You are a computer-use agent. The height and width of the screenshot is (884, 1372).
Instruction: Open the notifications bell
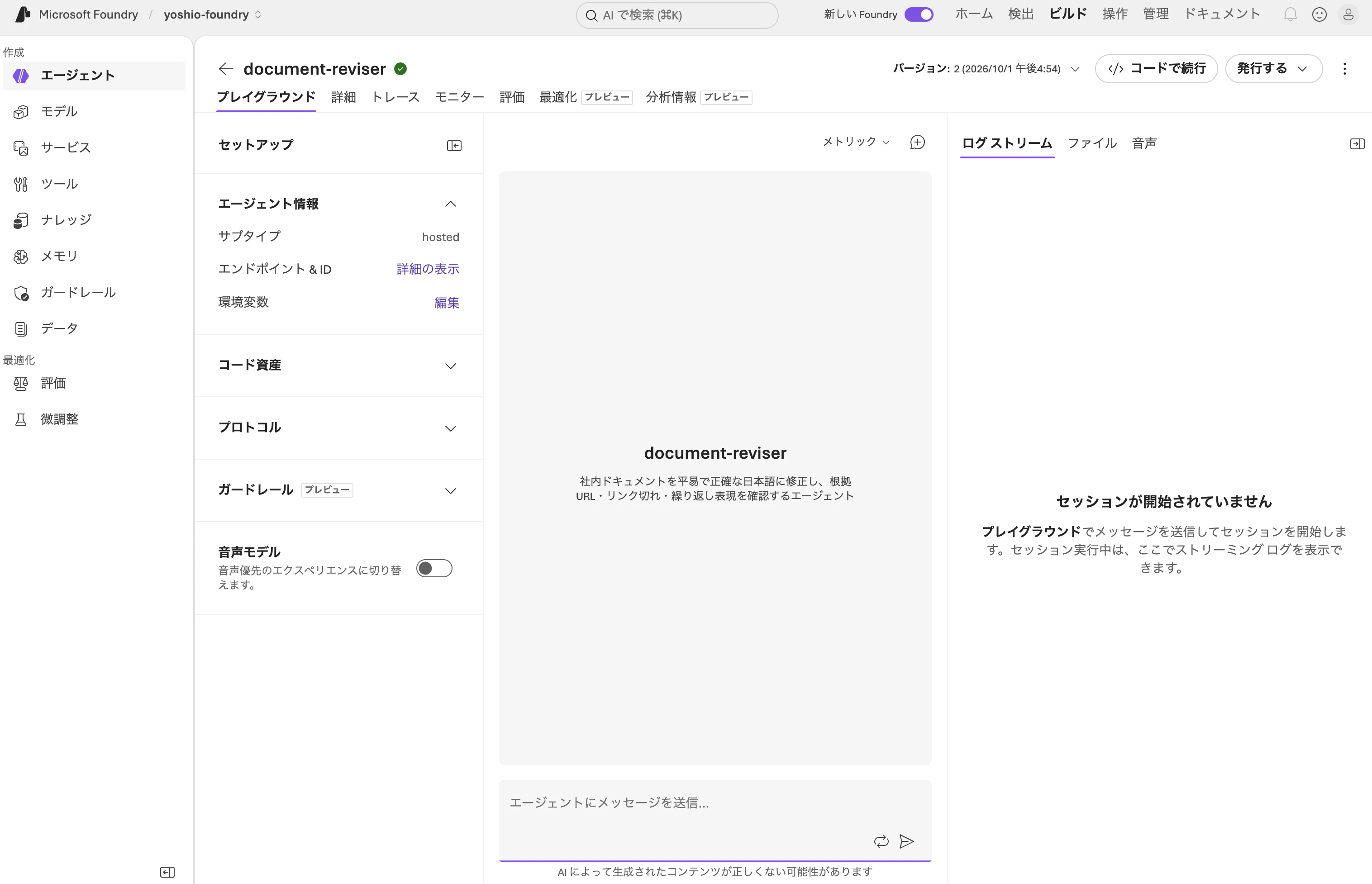tap(1290, 14)
